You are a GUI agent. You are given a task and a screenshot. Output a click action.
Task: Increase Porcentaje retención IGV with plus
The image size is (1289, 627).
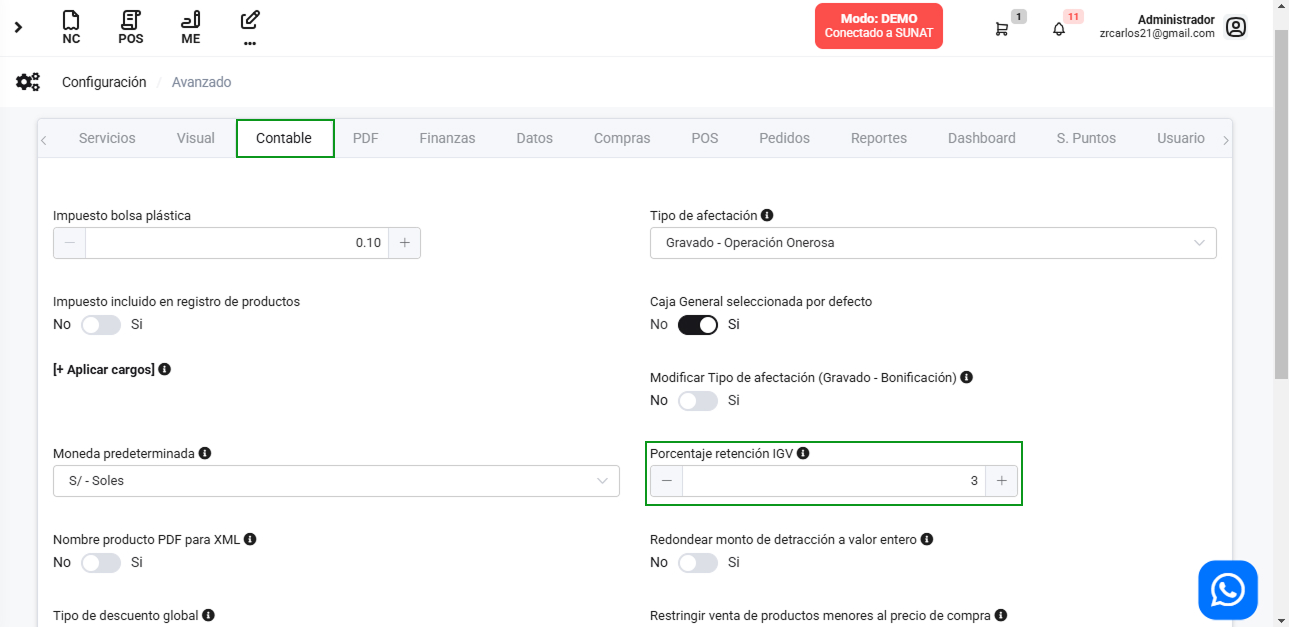[1001, 481]
